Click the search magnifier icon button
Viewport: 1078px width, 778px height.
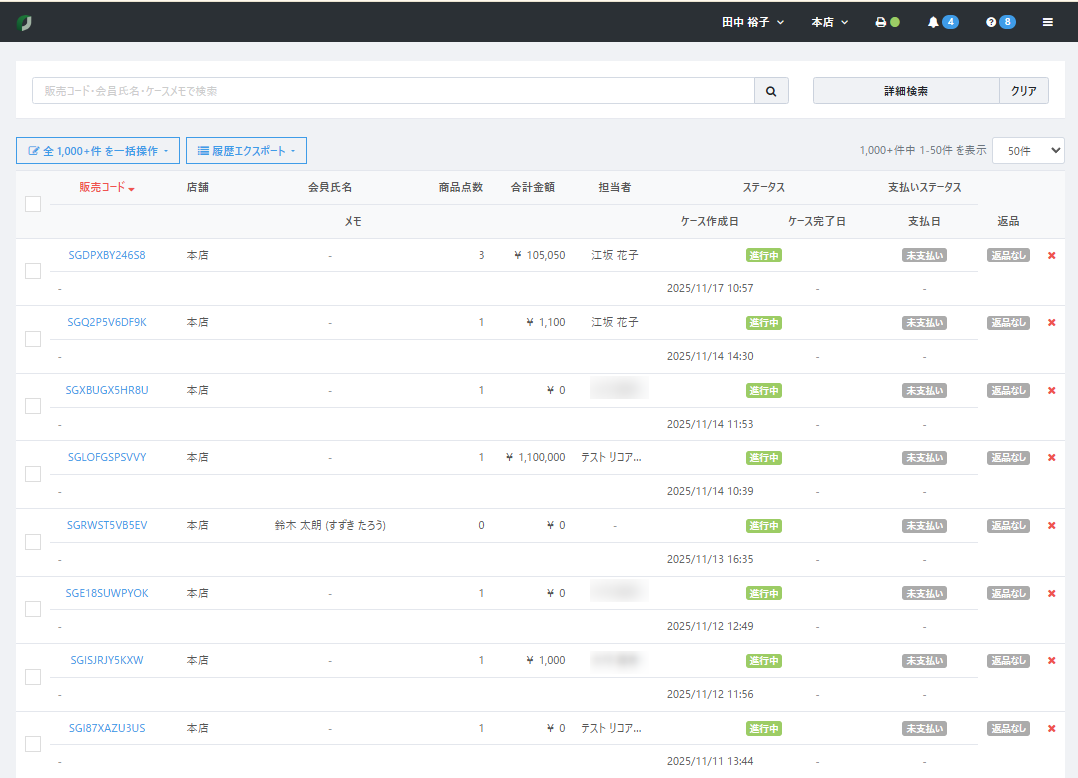pyautogui.click(x=771, y=91)
